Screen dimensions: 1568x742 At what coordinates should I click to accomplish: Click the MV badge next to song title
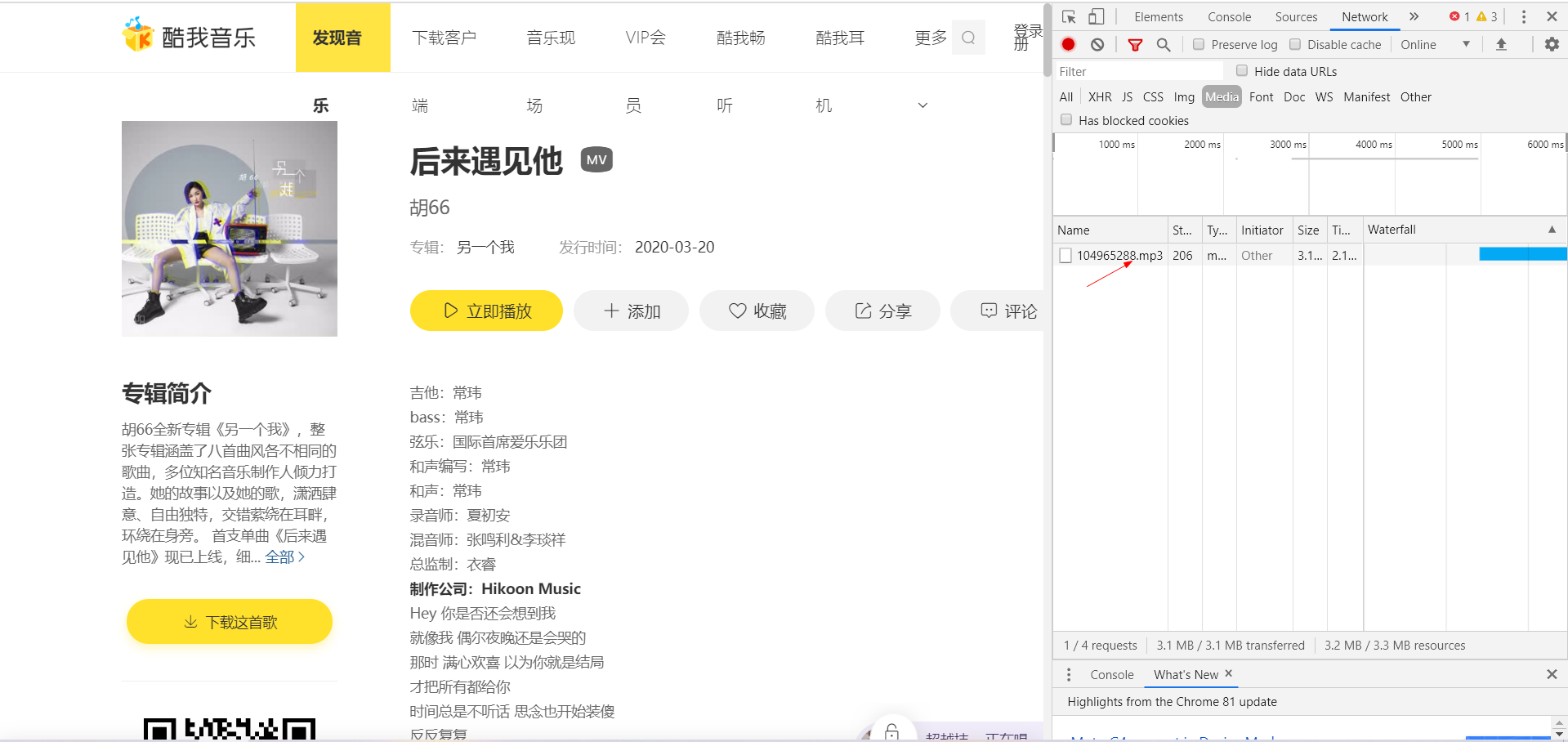(596, 160)
